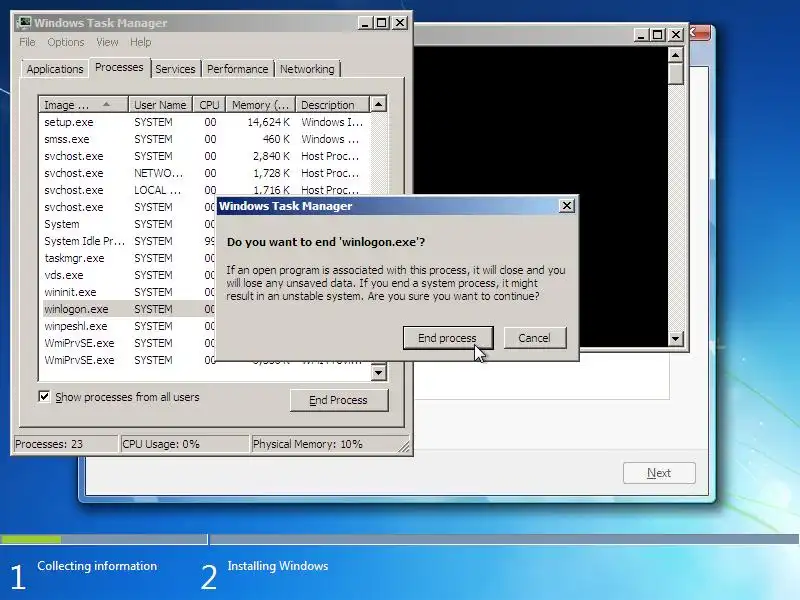Open the Help menu
The image size is (800, 600).
140,42
